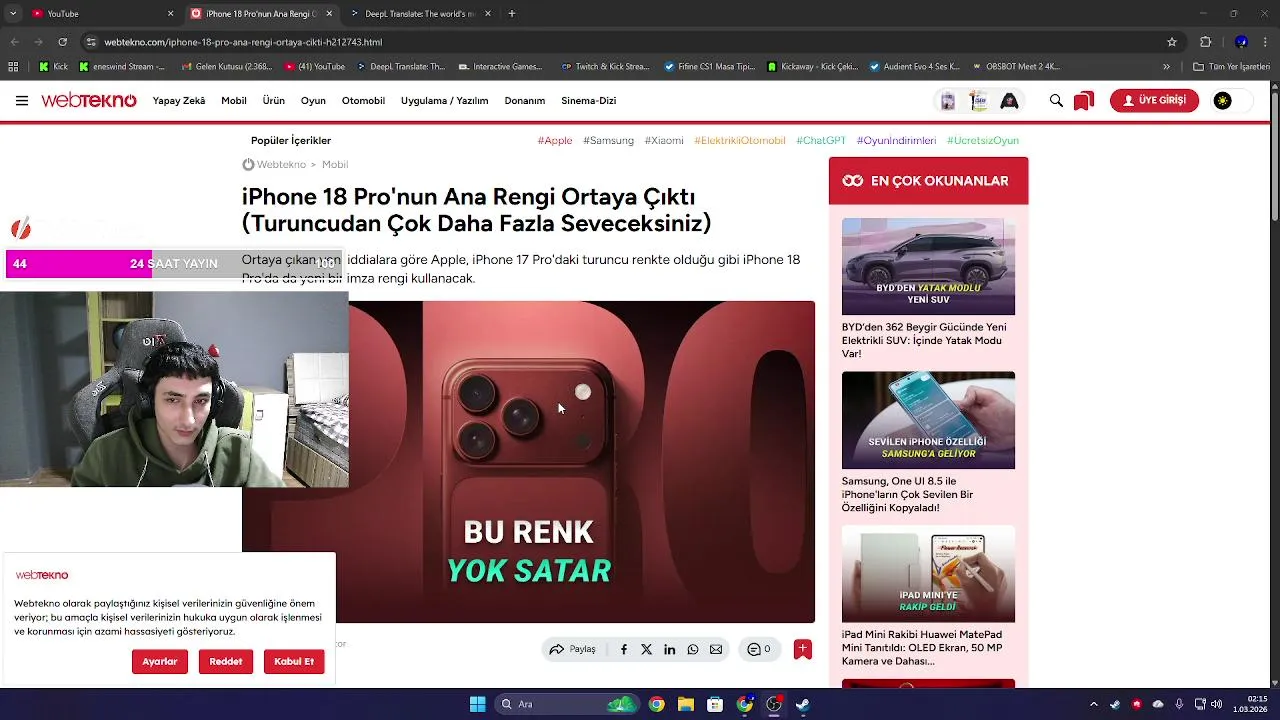Go back with the browser back arrow
The width and height of the screenshot is (1280, 720).
(x=14, y=42)
